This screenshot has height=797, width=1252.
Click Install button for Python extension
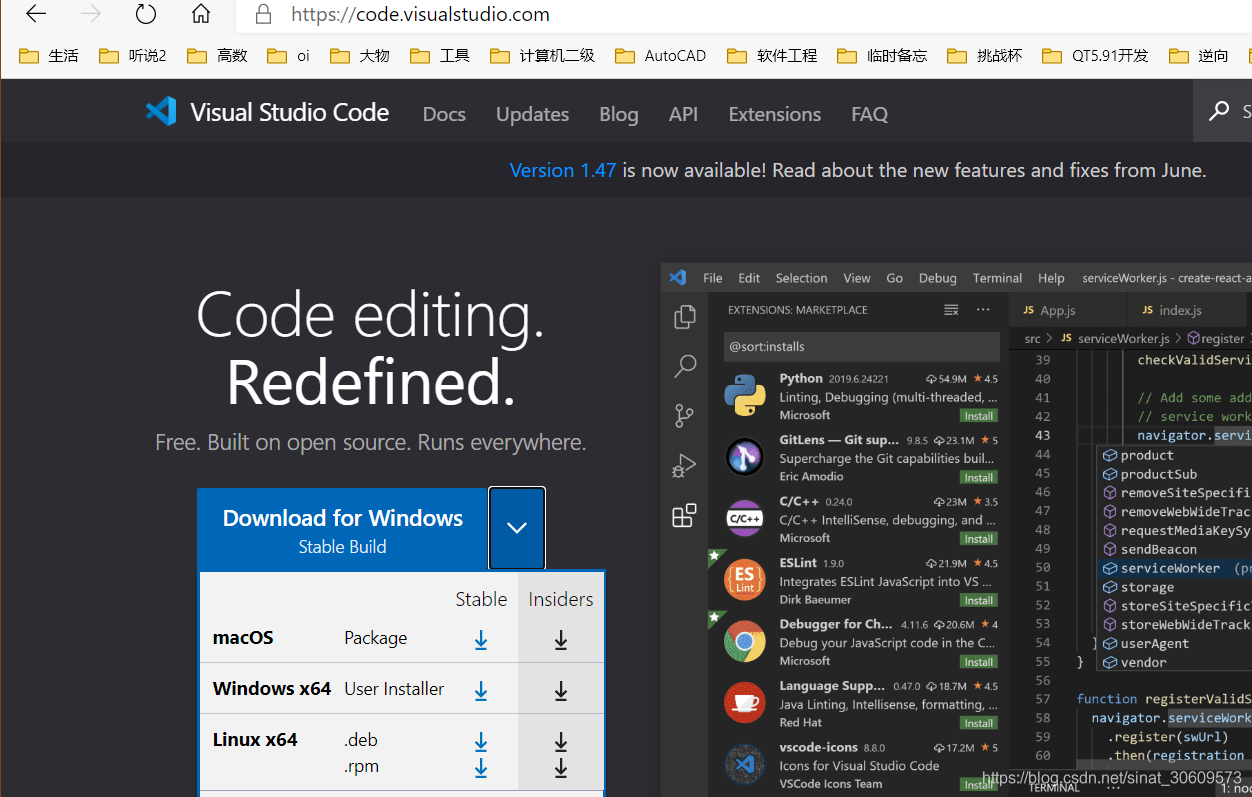point(978,416)
